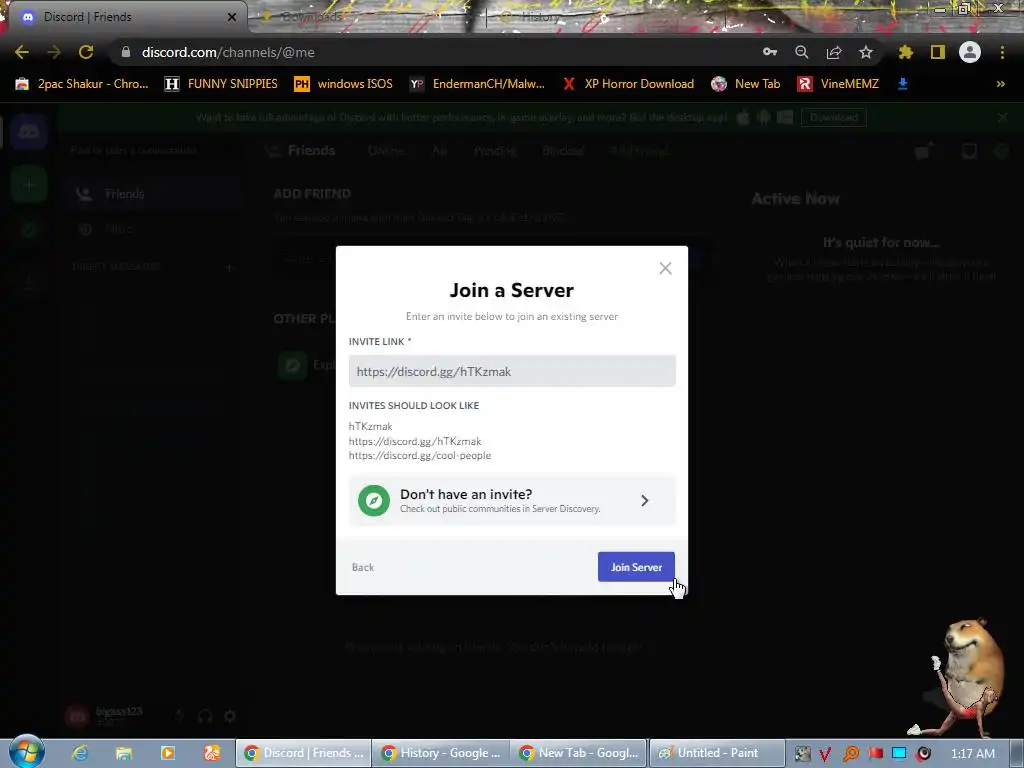The width and height of the screenshot is (1024, 768).
Task: Open Discord user settings gear icon
Action: click(230, 716)
